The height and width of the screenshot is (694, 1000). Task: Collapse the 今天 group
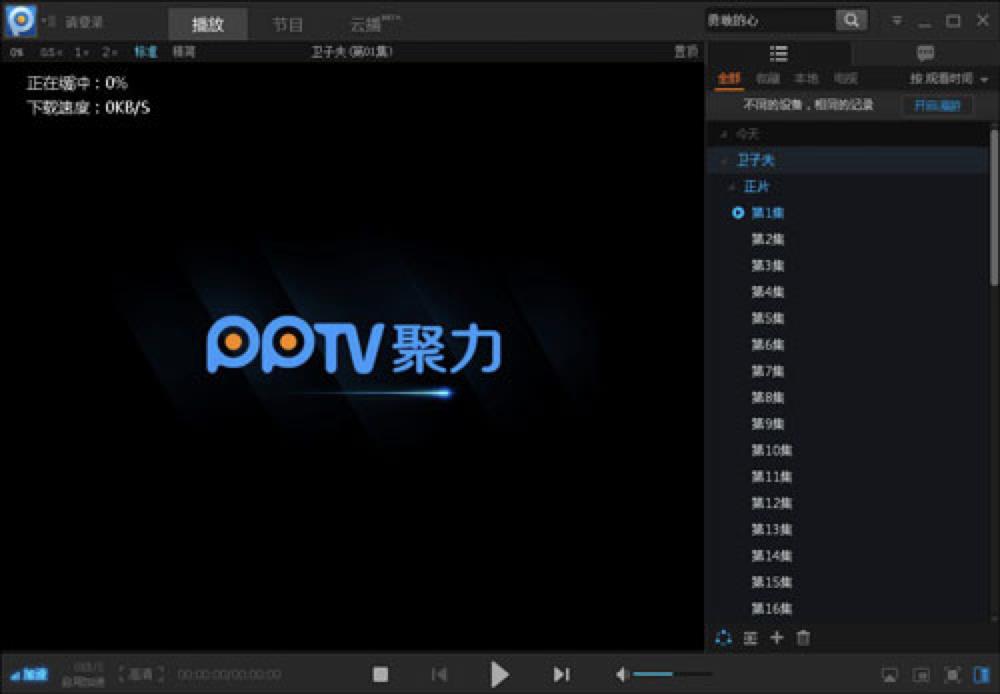point(725,134)
